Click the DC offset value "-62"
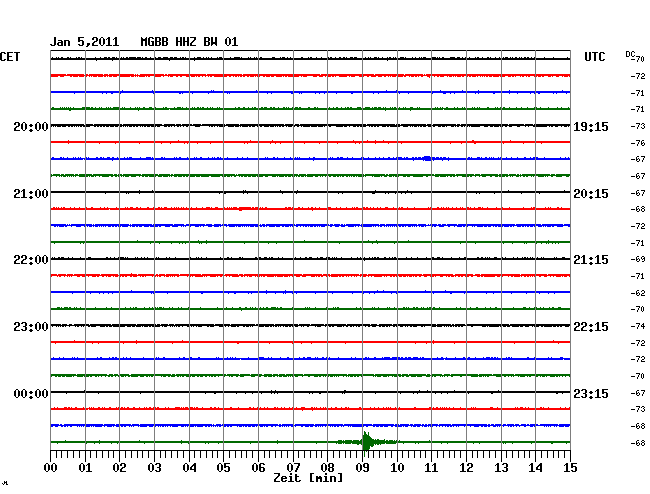Viewport: 650px width, 494px height. pyautogui.click(x=638, y=293)
